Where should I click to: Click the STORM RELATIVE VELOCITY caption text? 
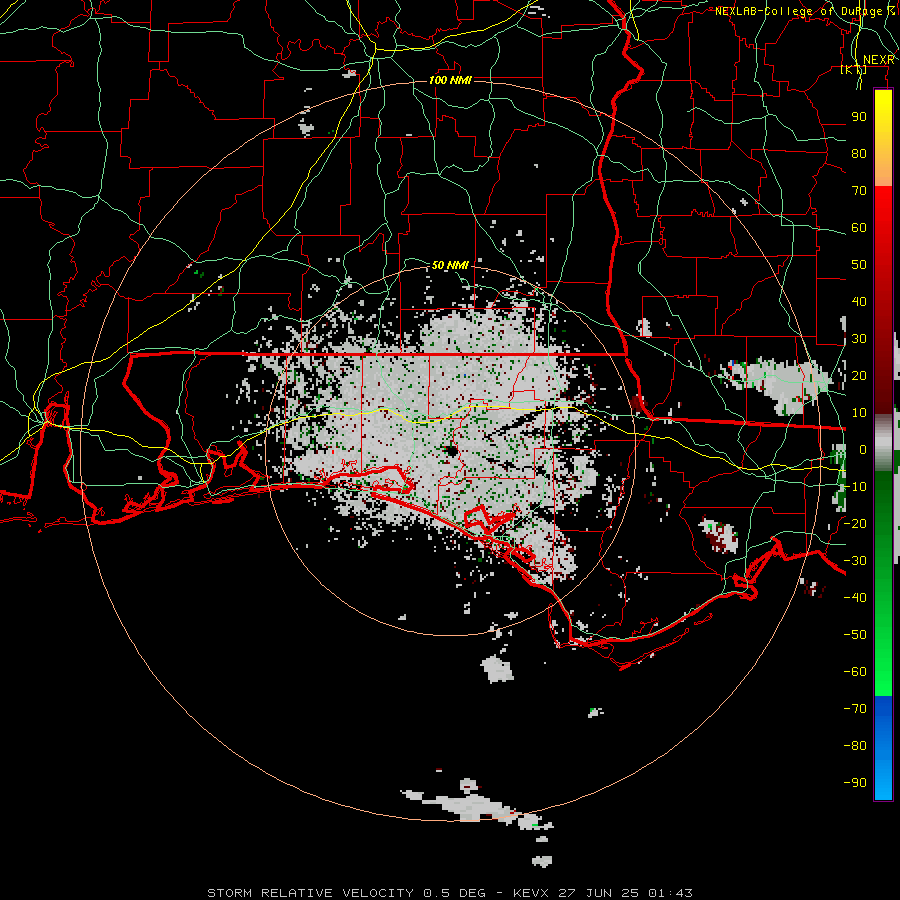[310, 893]
